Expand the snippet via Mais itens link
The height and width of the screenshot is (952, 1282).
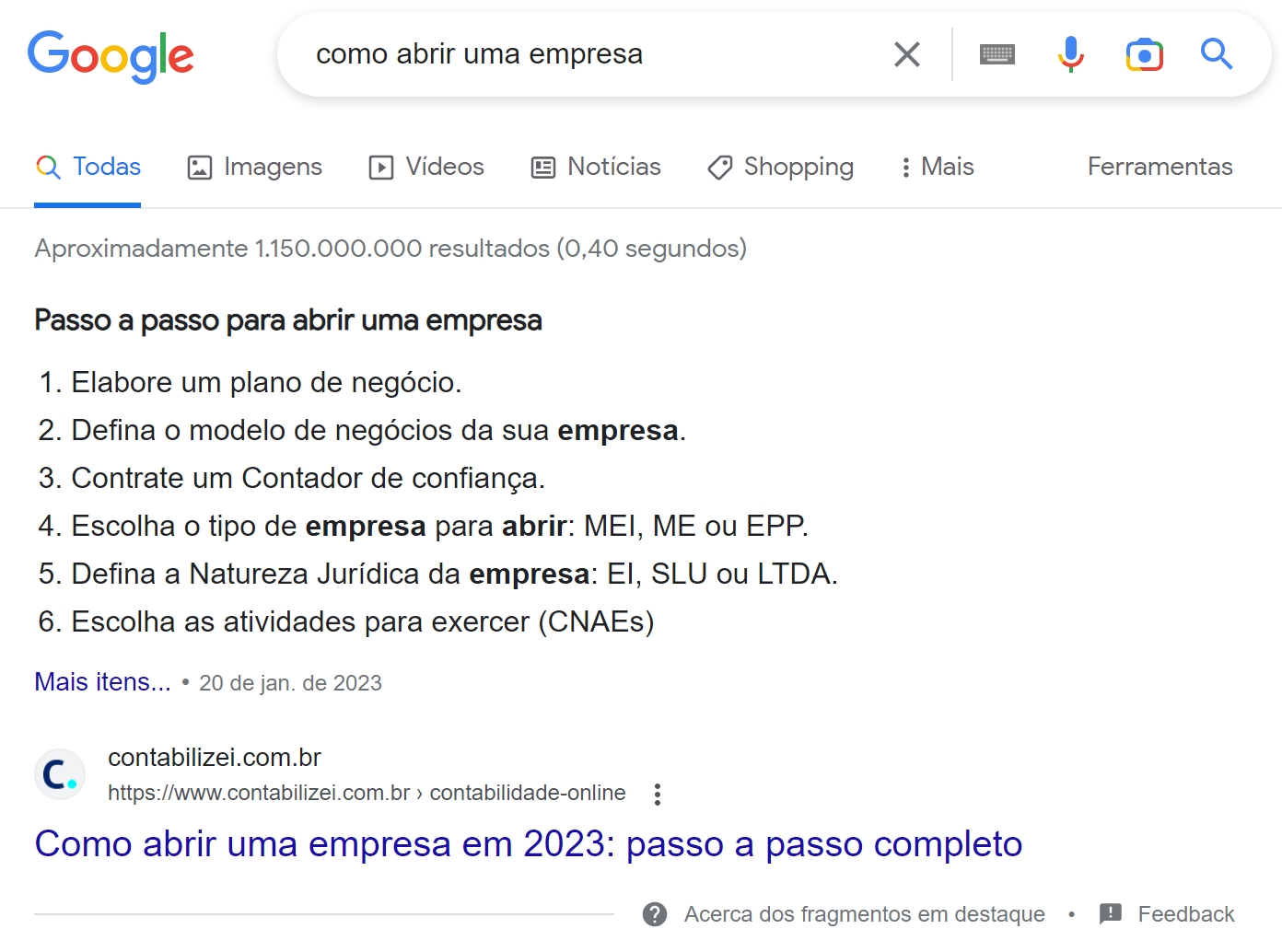pos(101,681)
